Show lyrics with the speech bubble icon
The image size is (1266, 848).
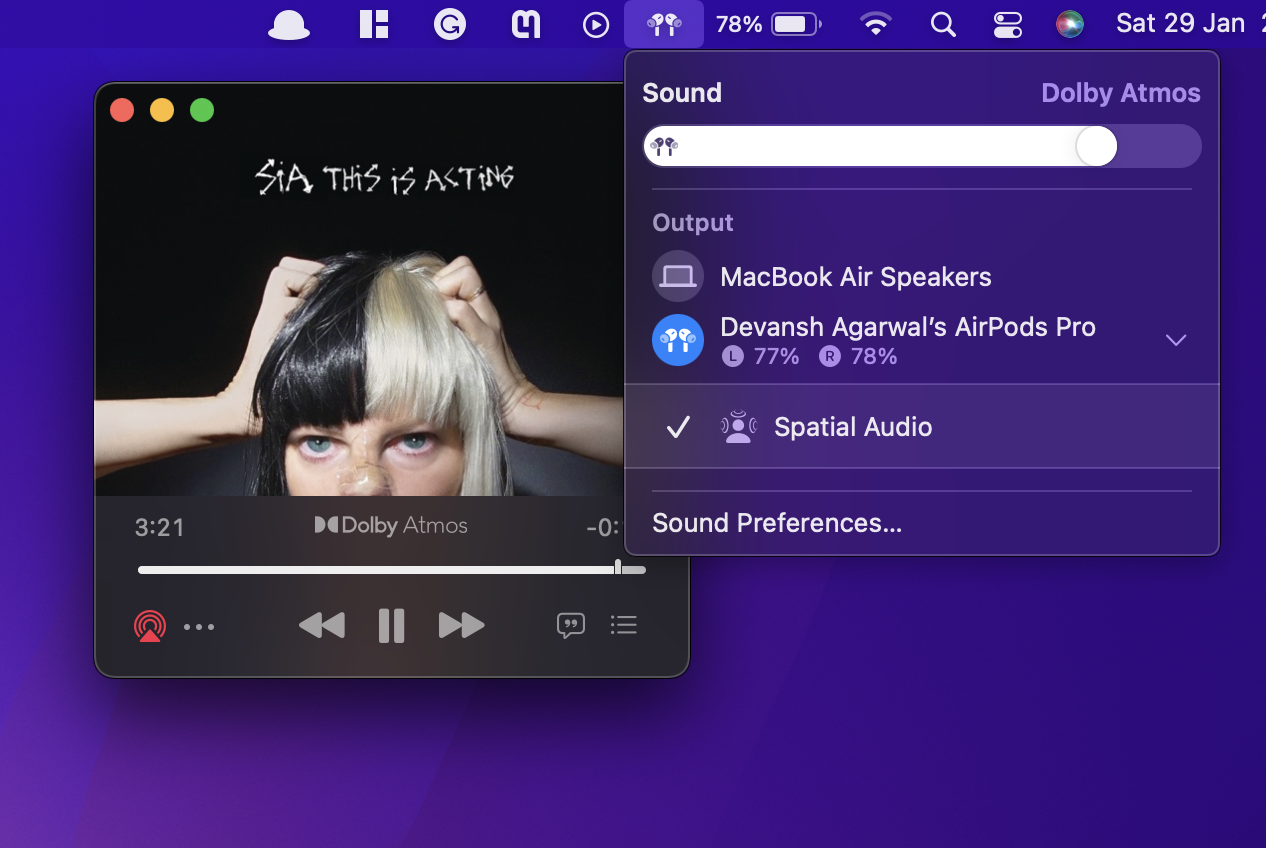point(570,626)
